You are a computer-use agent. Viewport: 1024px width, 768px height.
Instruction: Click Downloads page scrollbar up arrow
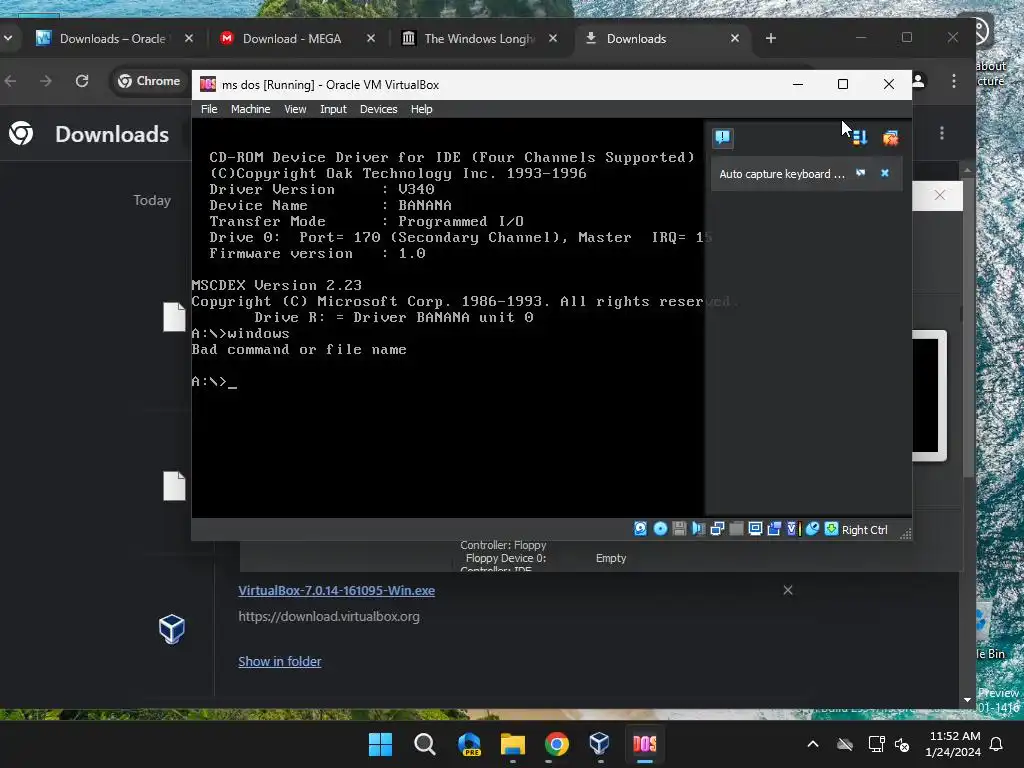point(967,170)
